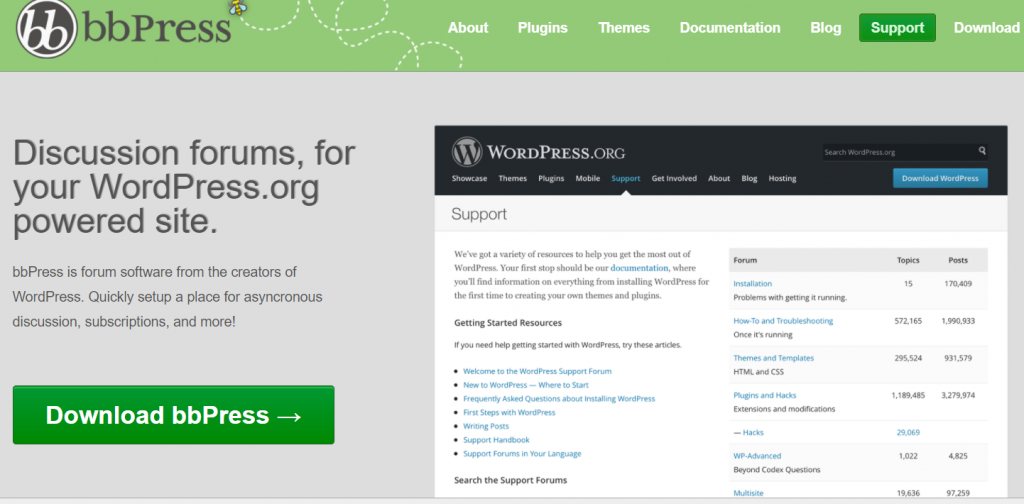Click the 931,579 posts value
Screen dimensions: 1024x504
click(x=958, y=358)
